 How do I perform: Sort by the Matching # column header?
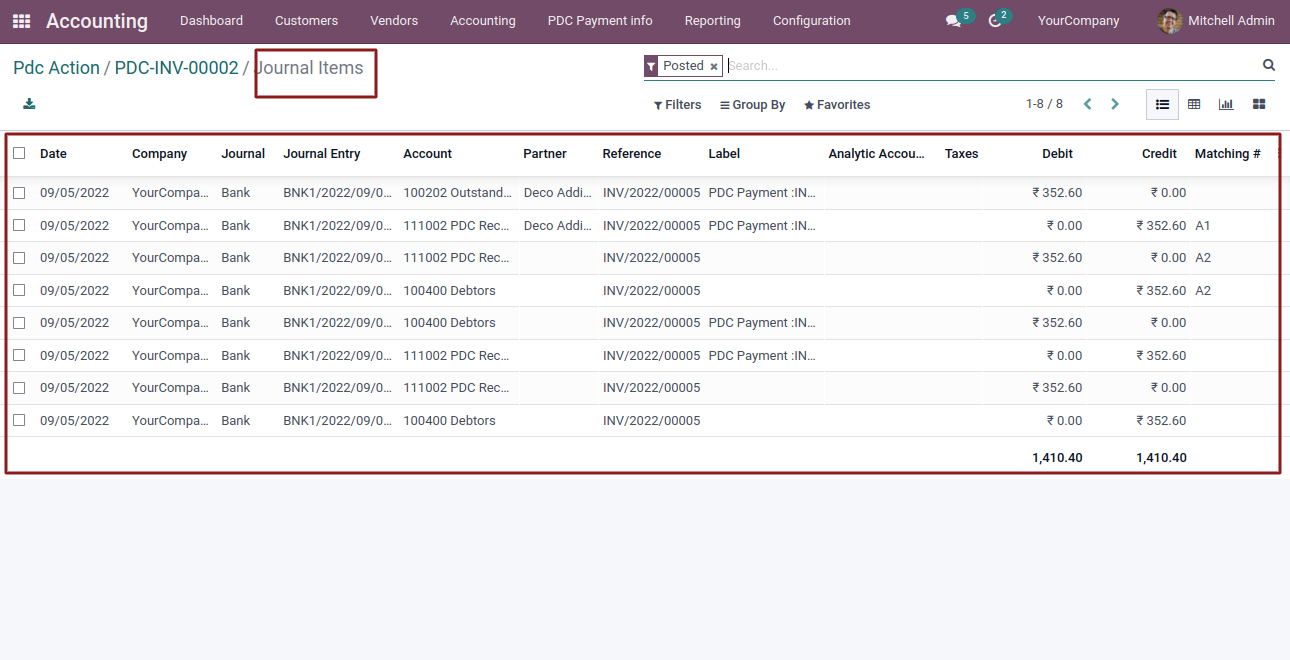1228,154
